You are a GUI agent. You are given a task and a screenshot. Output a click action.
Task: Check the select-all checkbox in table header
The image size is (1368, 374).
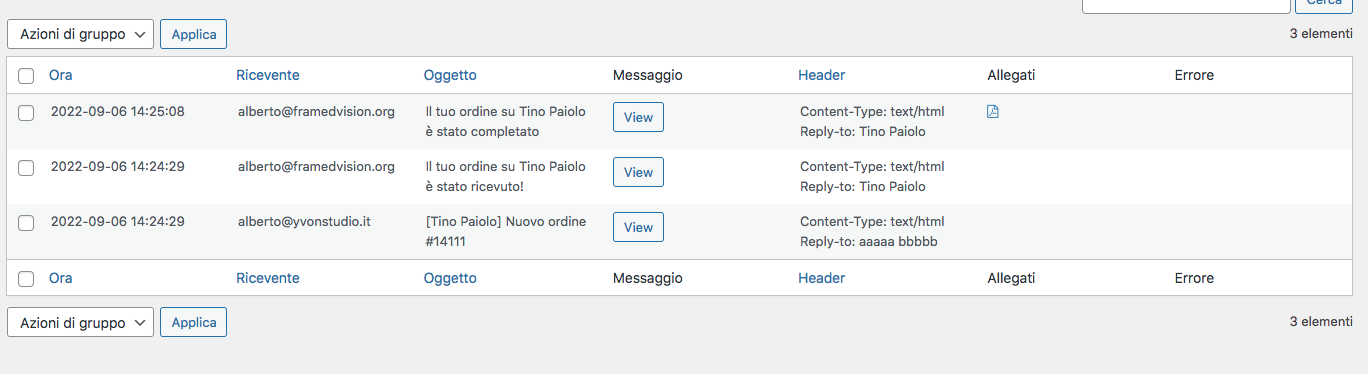[27, 76]
